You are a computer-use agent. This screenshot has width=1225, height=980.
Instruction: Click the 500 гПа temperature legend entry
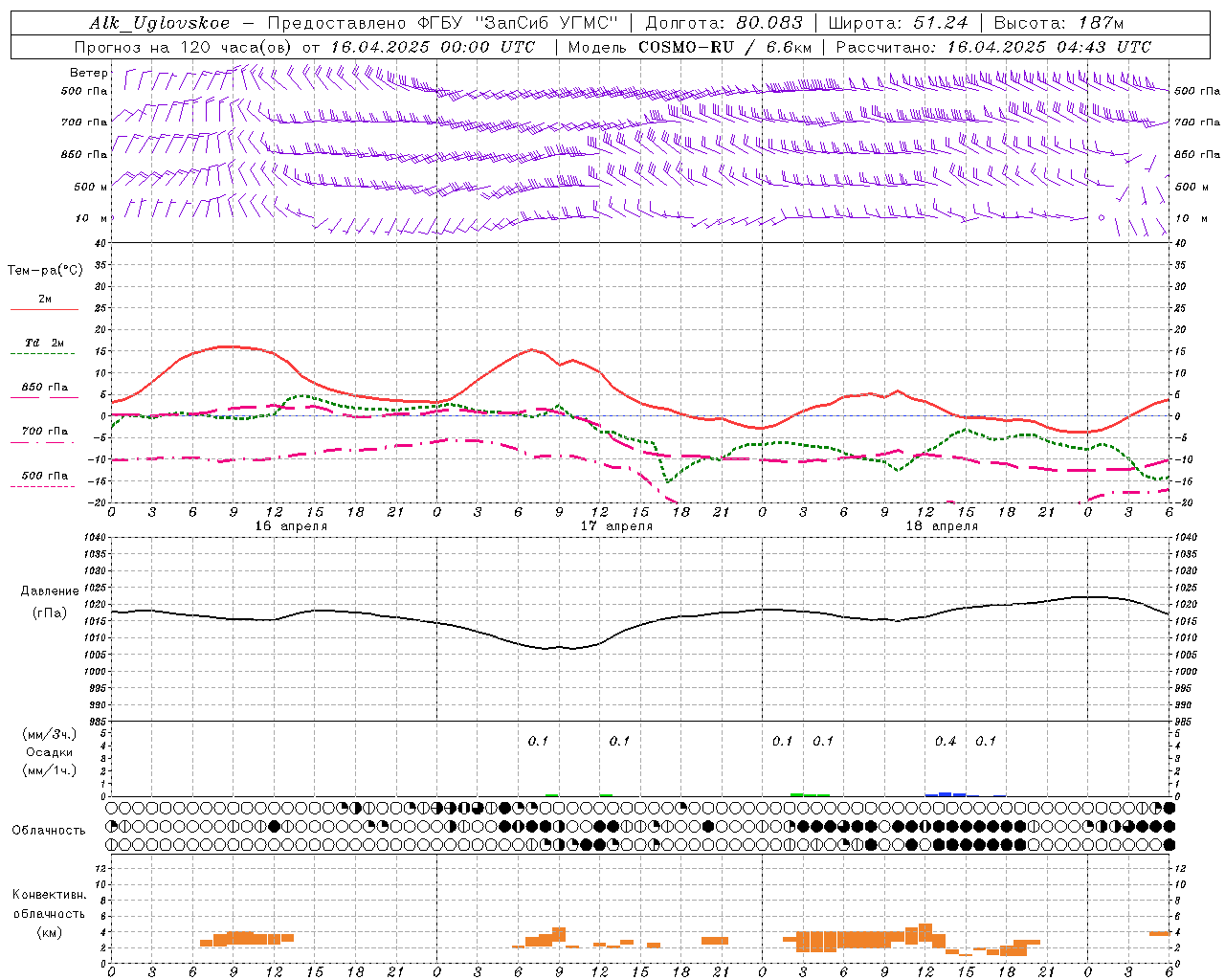tap(44, 476)
